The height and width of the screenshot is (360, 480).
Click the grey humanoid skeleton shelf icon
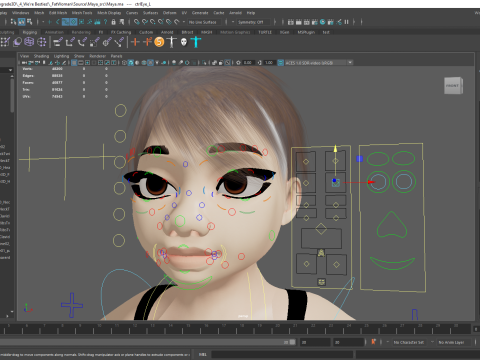(x=172, y=42)
